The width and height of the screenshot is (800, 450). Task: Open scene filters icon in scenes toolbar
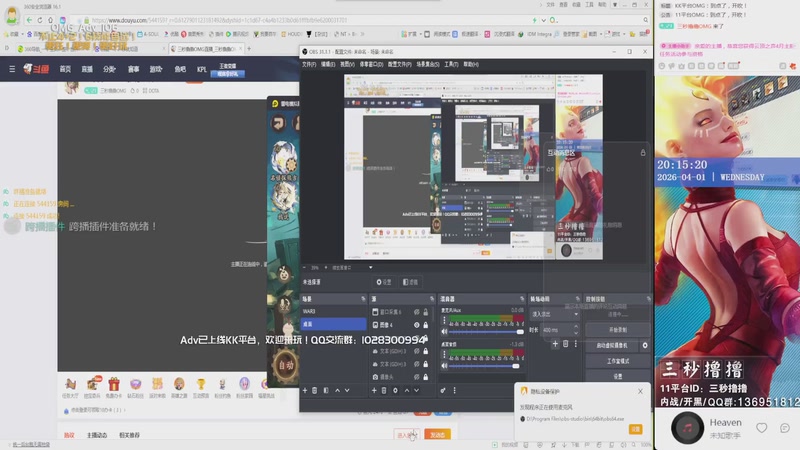(x=326, y=390)
